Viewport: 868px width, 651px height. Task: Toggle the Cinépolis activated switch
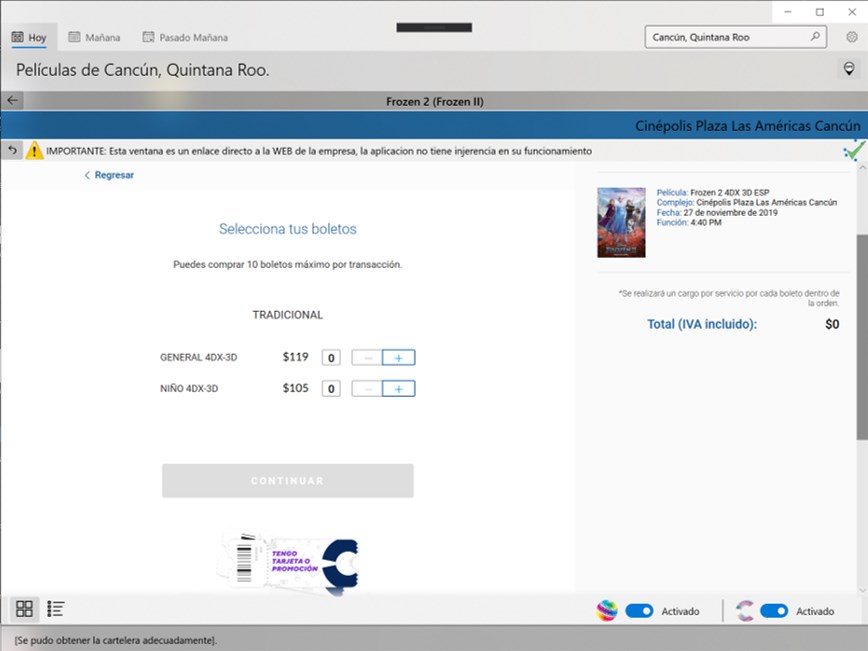pos(774,611)
